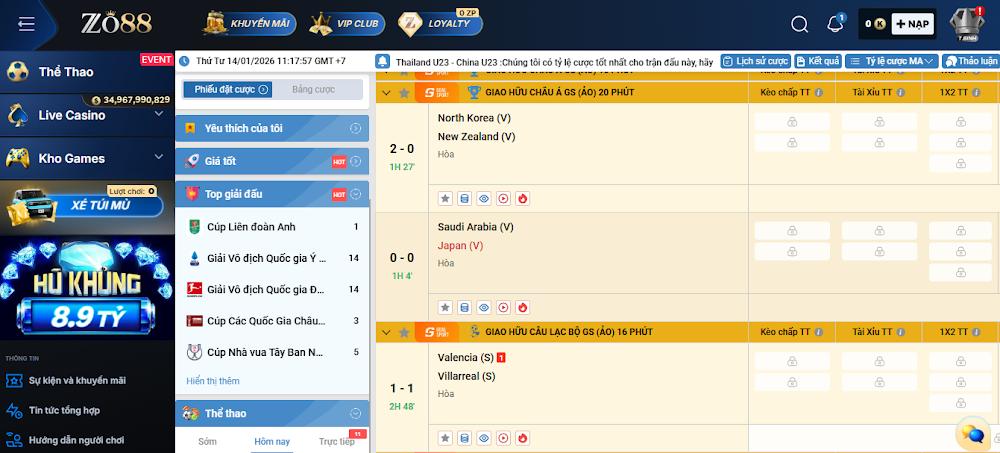Select the Trực tiếp tab
Screen dimensions: 1000x453
pyautogui.click(x=336, y=441)
